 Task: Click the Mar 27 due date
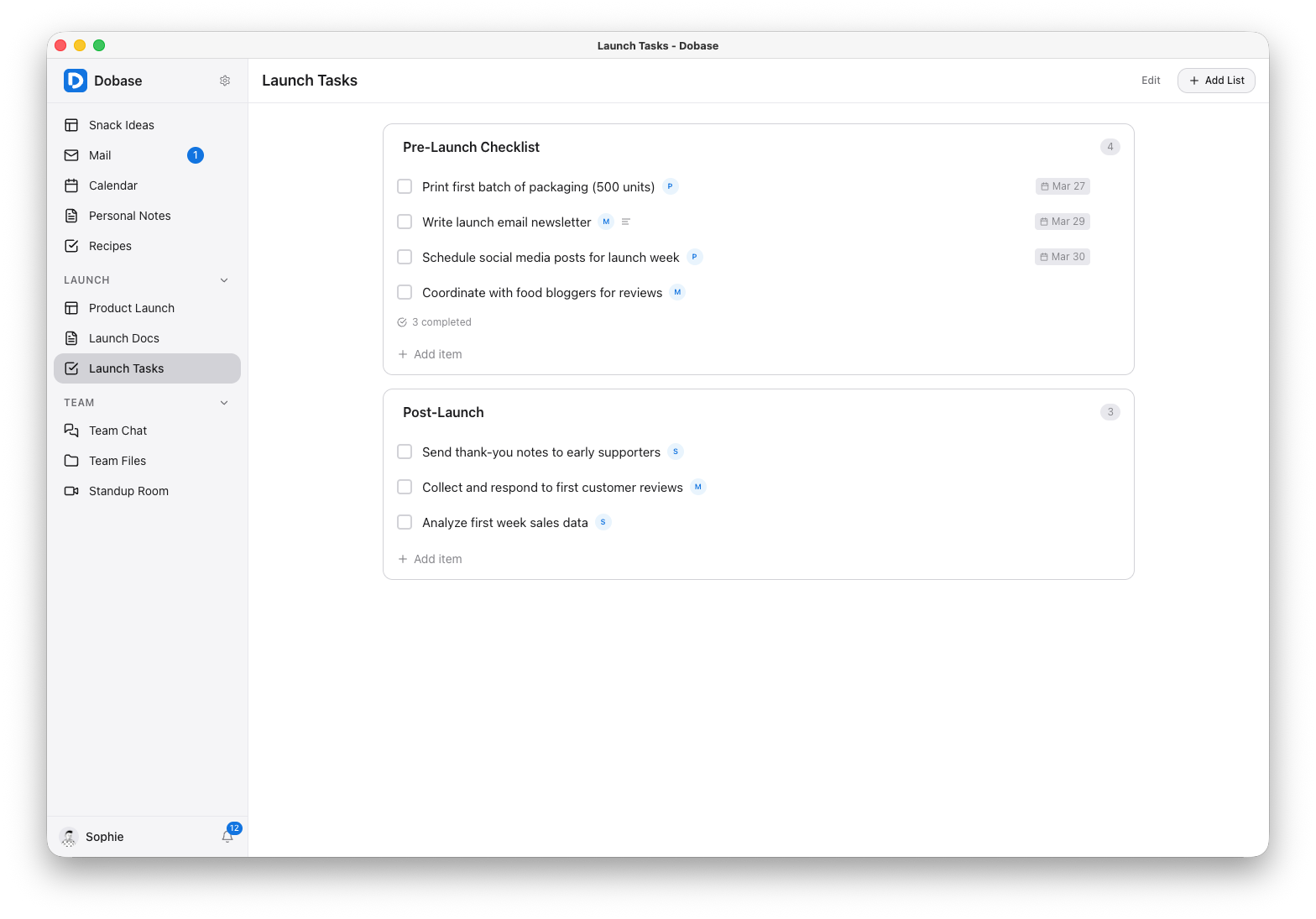tap(1063, 186)
